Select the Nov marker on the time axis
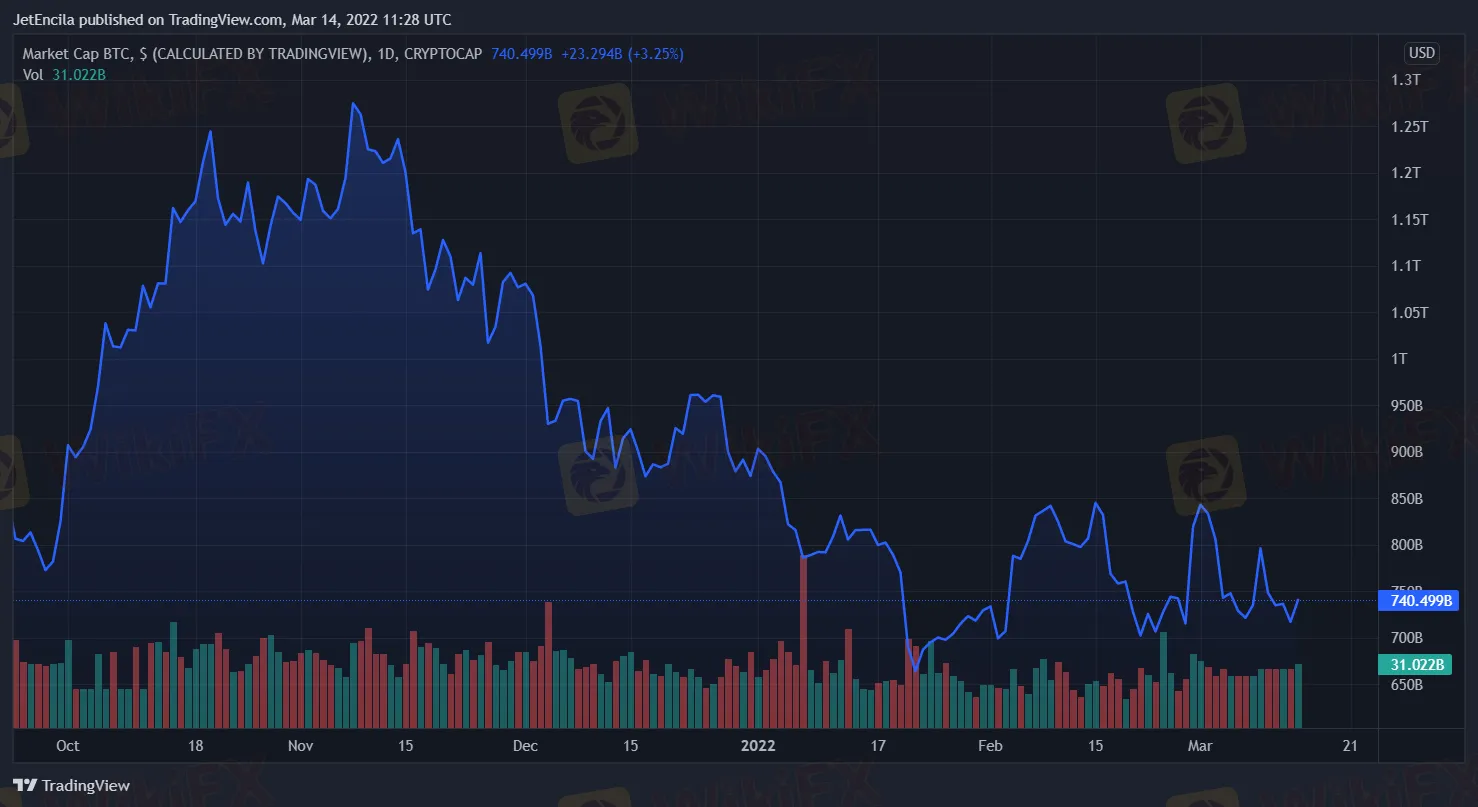Viewport: 1478px width, 807px height. [x=300, y=746]
